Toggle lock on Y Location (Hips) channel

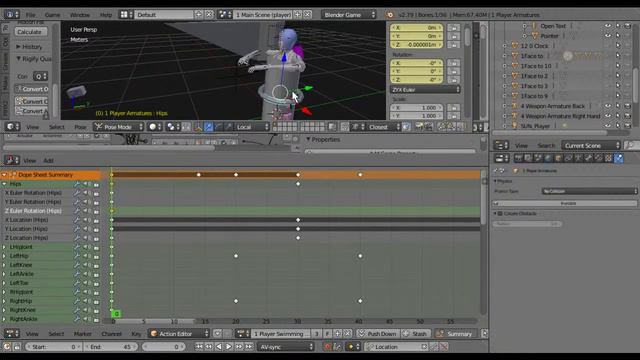(96, 229)
